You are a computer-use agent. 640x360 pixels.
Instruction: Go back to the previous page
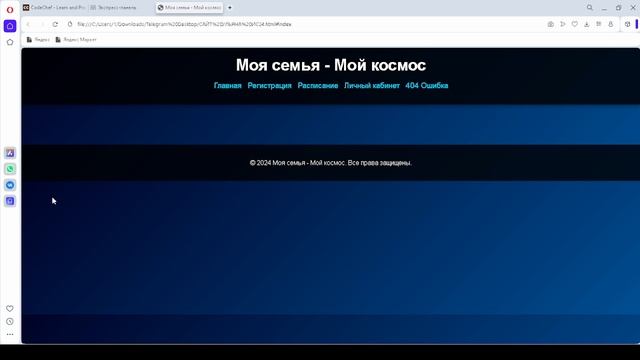point(28,24)
